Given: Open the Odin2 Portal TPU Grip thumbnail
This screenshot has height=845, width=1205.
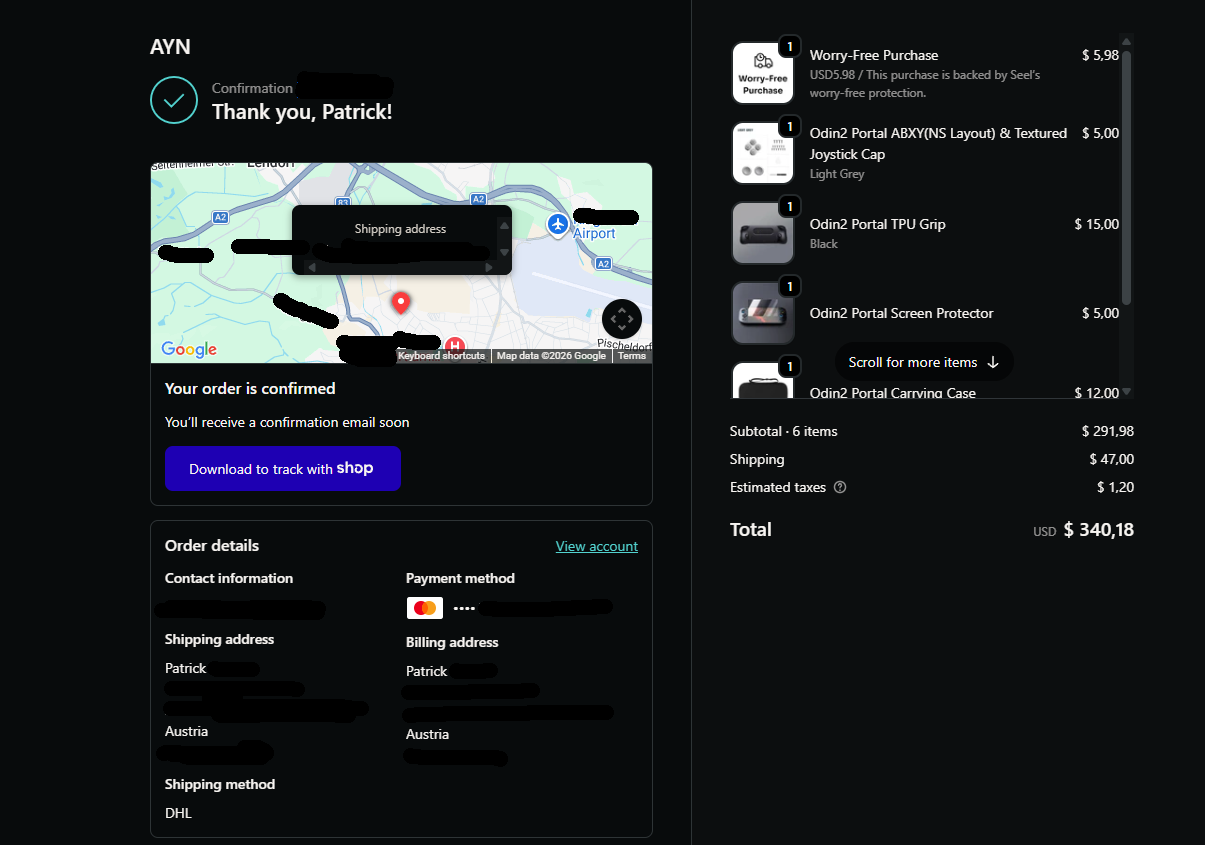Looking at the screenshot, I should (763, 233).
